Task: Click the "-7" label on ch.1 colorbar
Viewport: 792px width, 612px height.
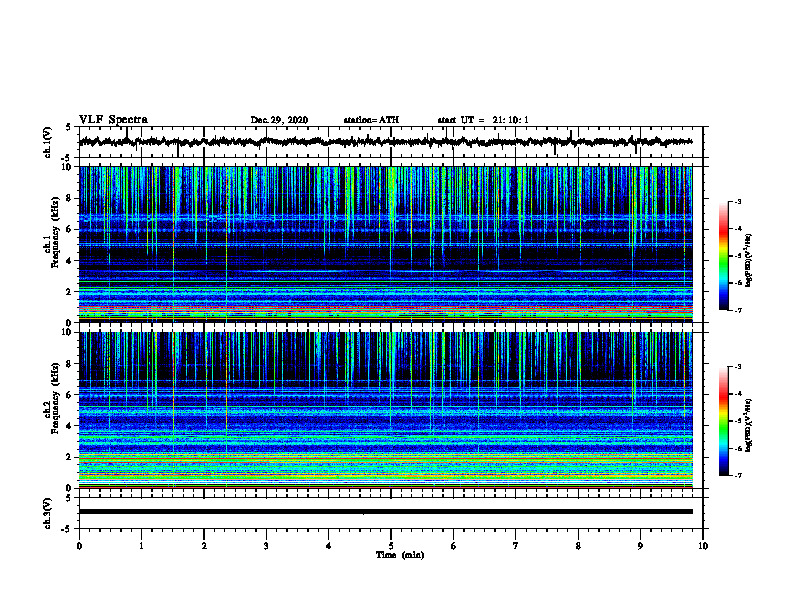Action: point(738,310)
